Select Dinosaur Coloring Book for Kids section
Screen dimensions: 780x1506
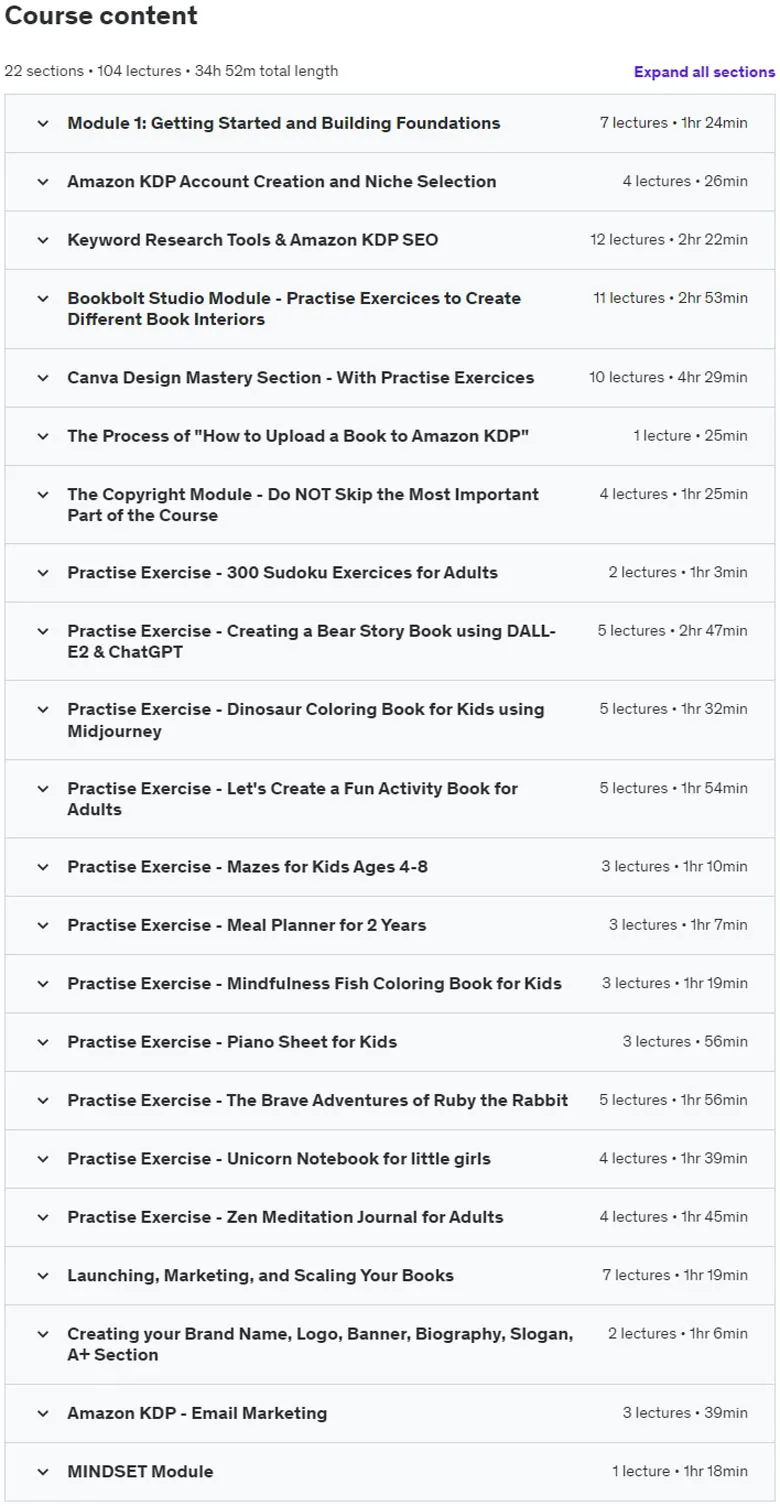[x=390, y=720]
